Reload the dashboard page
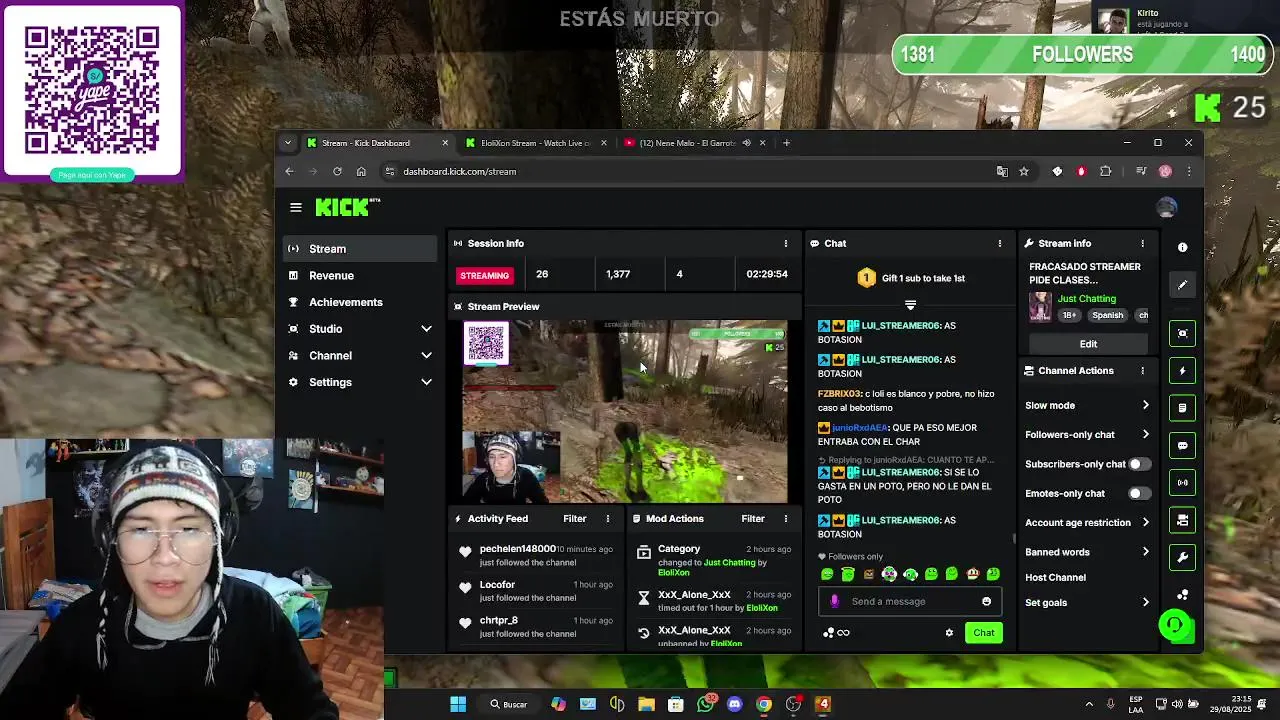1280x720 pixels. (x=337, y=171)
